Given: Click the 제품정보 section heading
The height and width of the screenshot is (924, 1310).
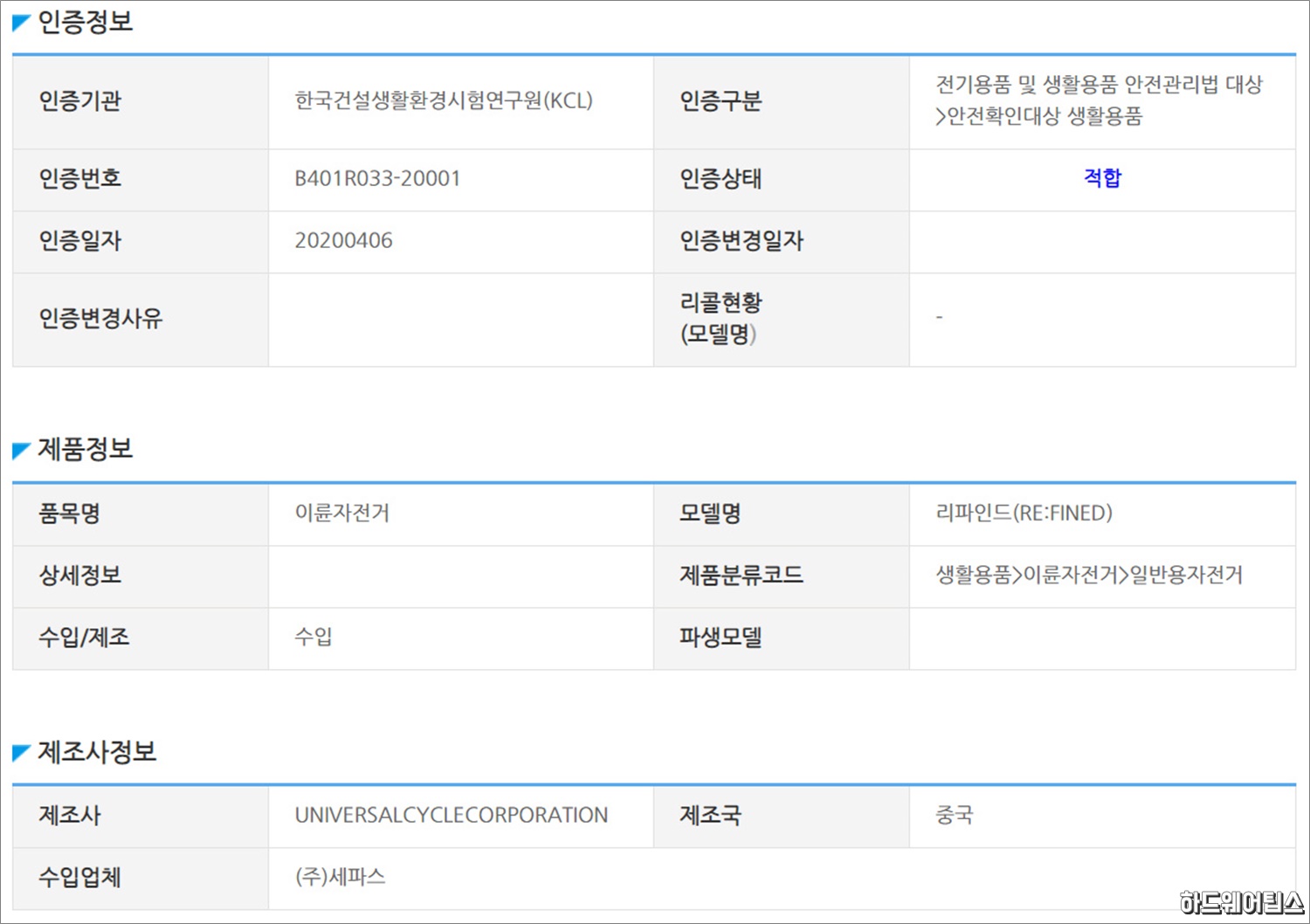Looking at the screenshot, I should [85, 450].
